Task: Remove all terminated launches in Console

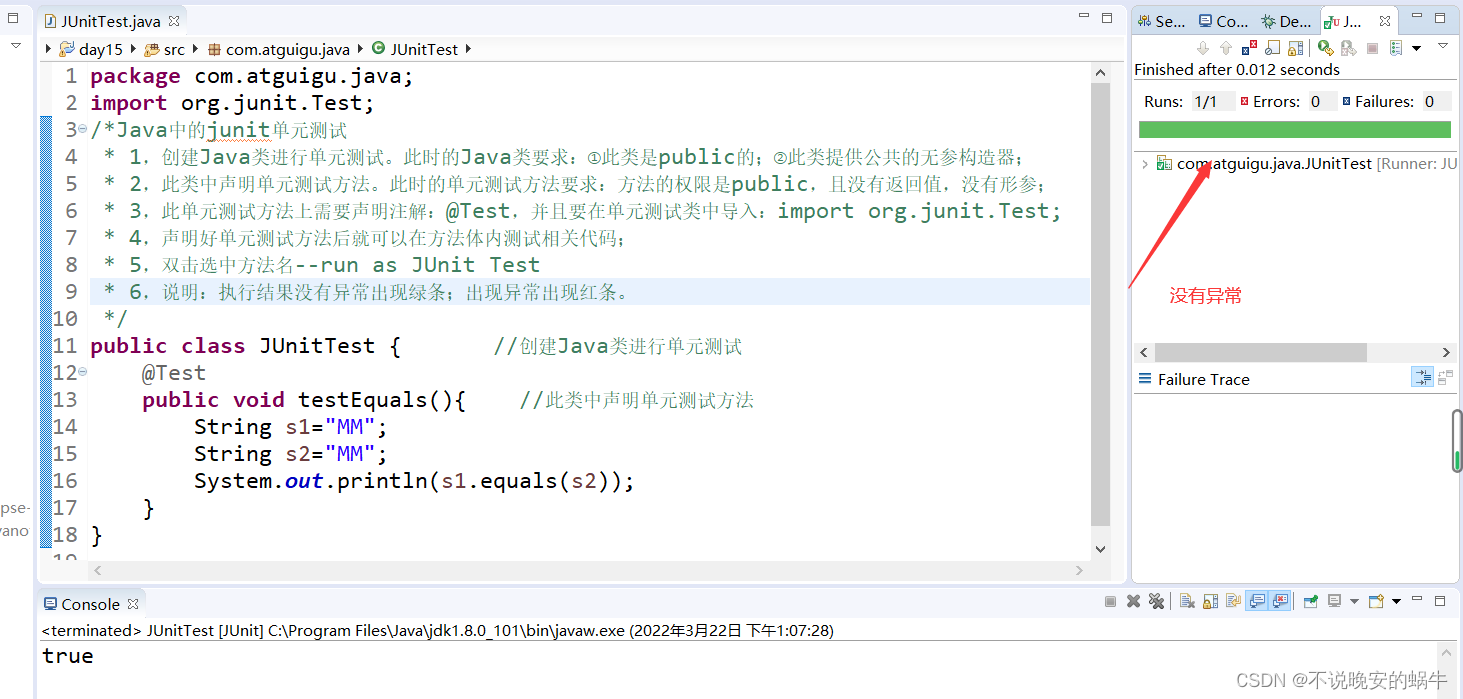Action: [1156, 601]
